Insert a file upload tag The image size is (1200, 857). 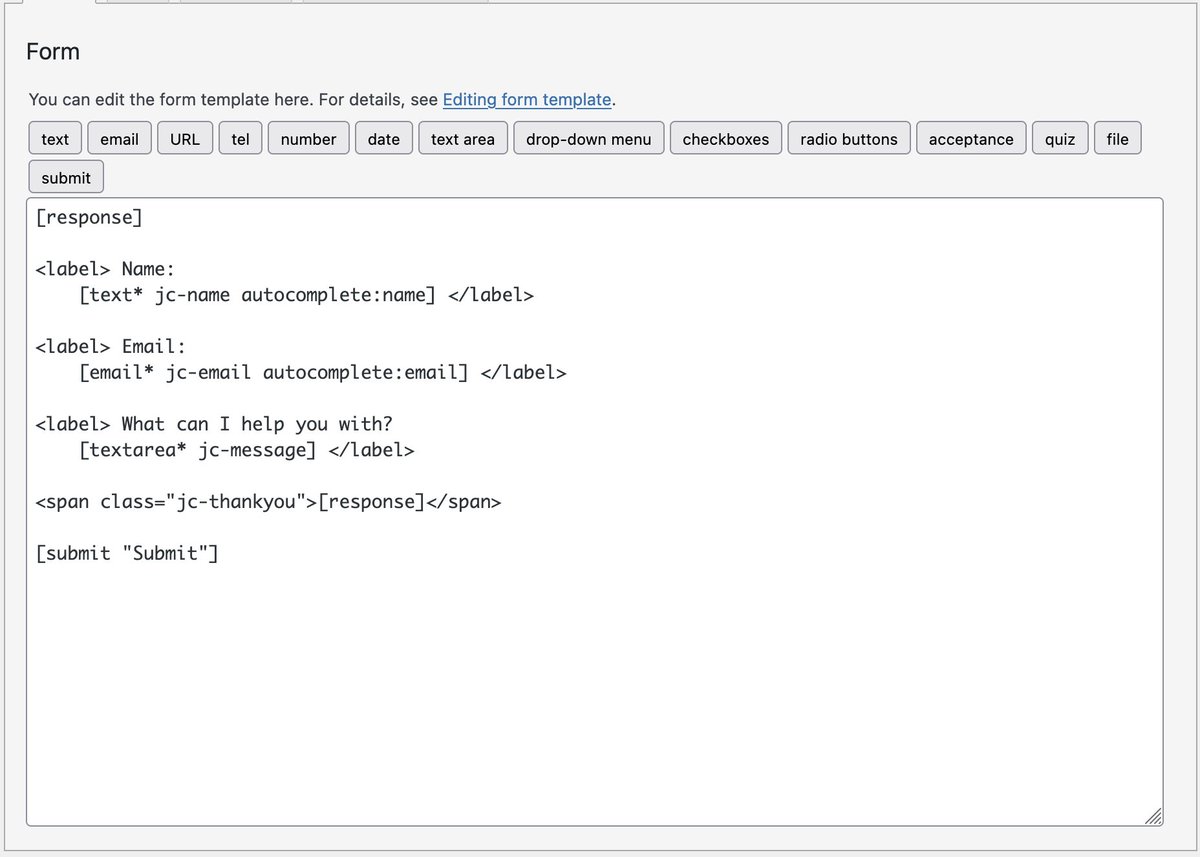pos(1117,139)
